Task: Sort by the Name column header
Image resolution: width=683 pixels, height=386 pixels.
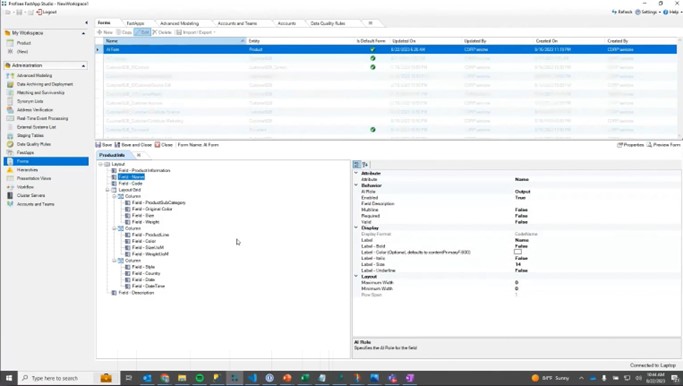Action: pyautogui.click(x=174, y=41)
